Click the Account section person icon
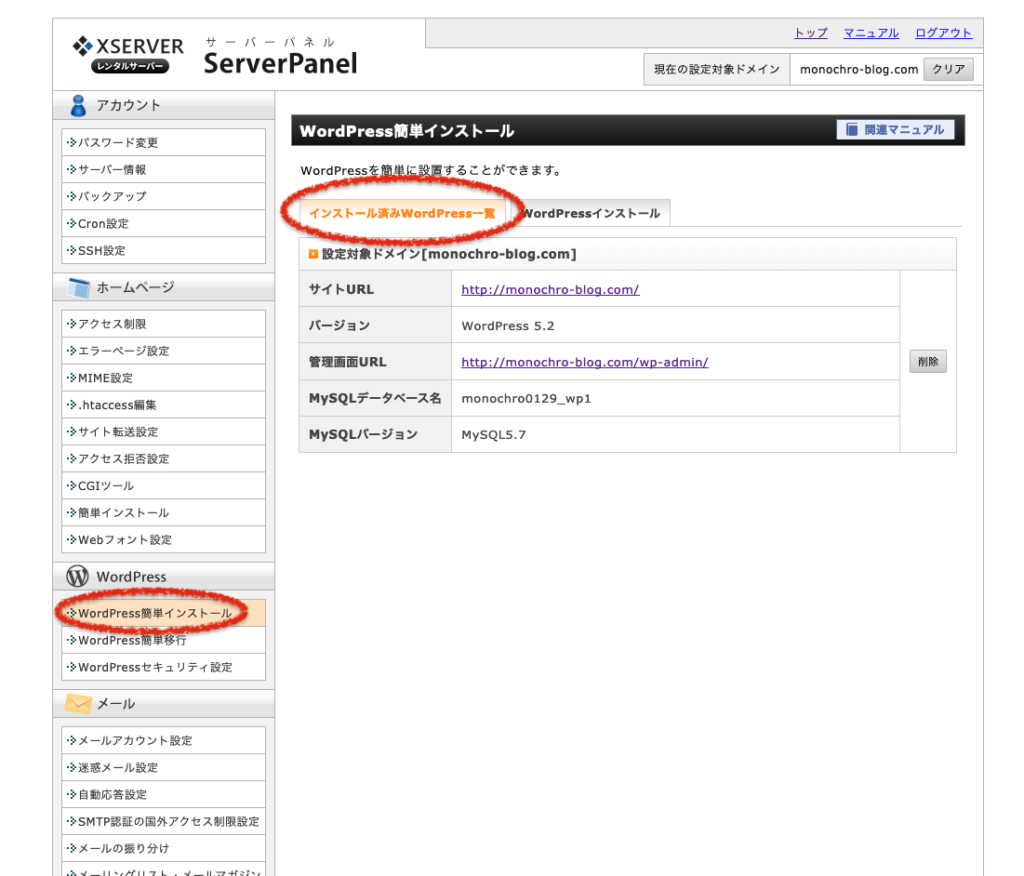Image resolution: width=1024 pixels, height=876 pixels. pos(78,105)
